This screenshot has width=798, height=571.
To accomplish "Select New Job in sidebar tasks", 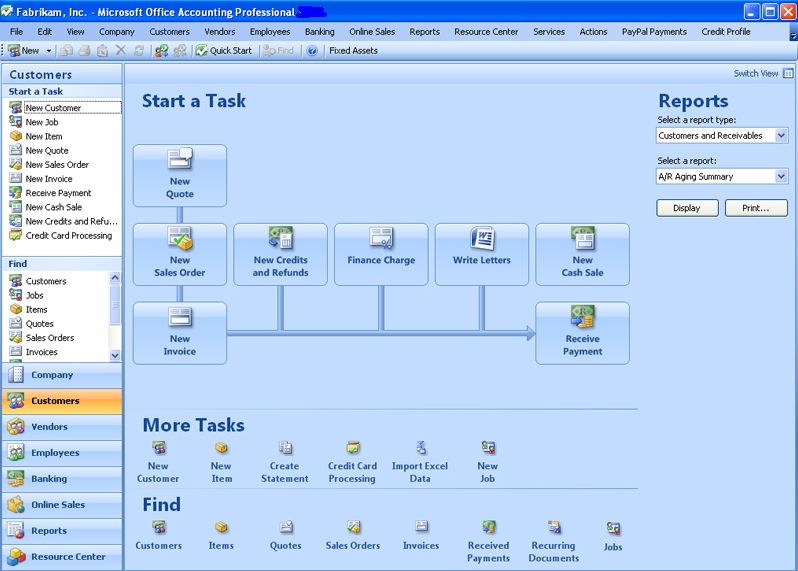I will tap(34, 122).
